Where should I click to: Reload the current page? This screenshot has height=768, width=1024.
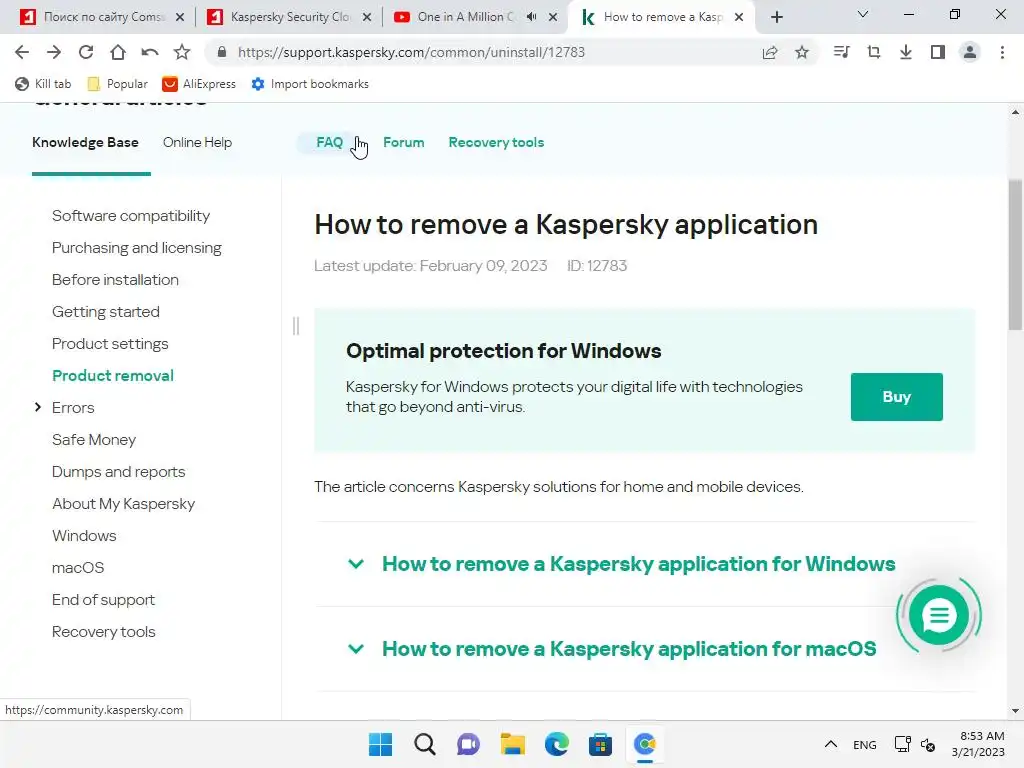86,52
